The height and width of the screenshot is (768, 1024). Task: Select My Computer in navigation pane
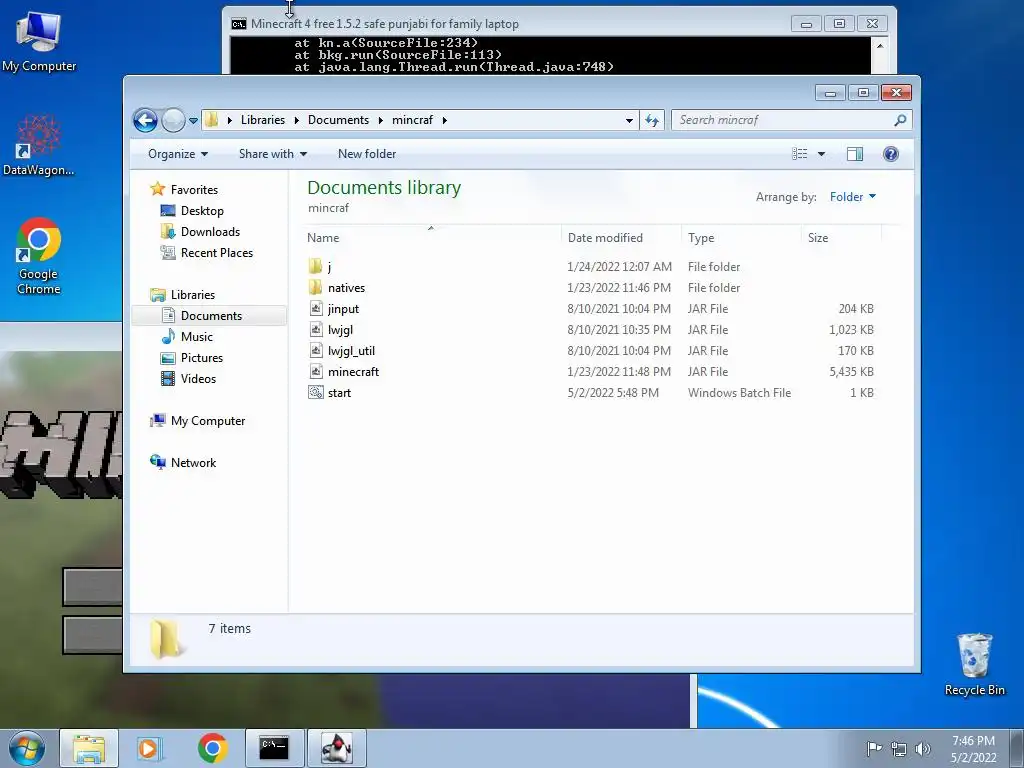pyautogui.click(x=208, y=421)
